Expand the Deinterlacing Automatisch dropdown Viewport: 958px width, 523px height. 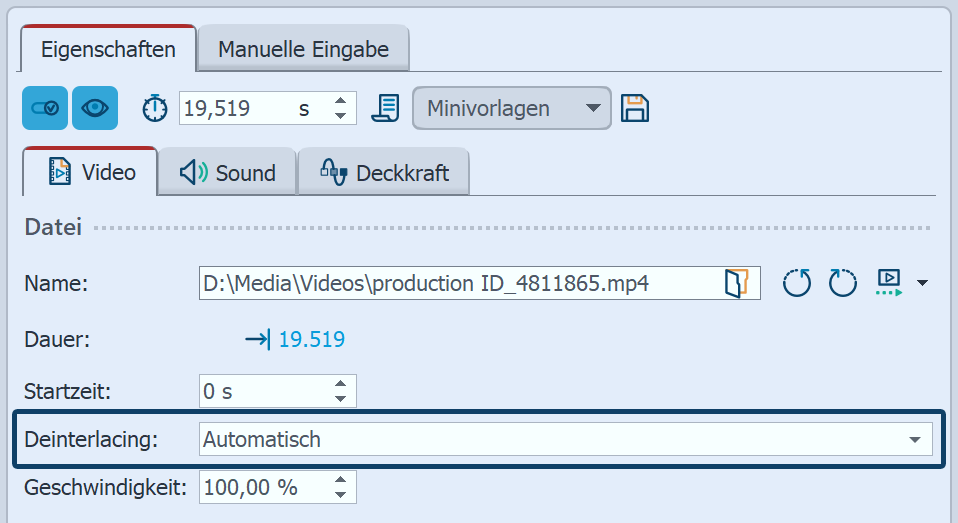(913, 439)
